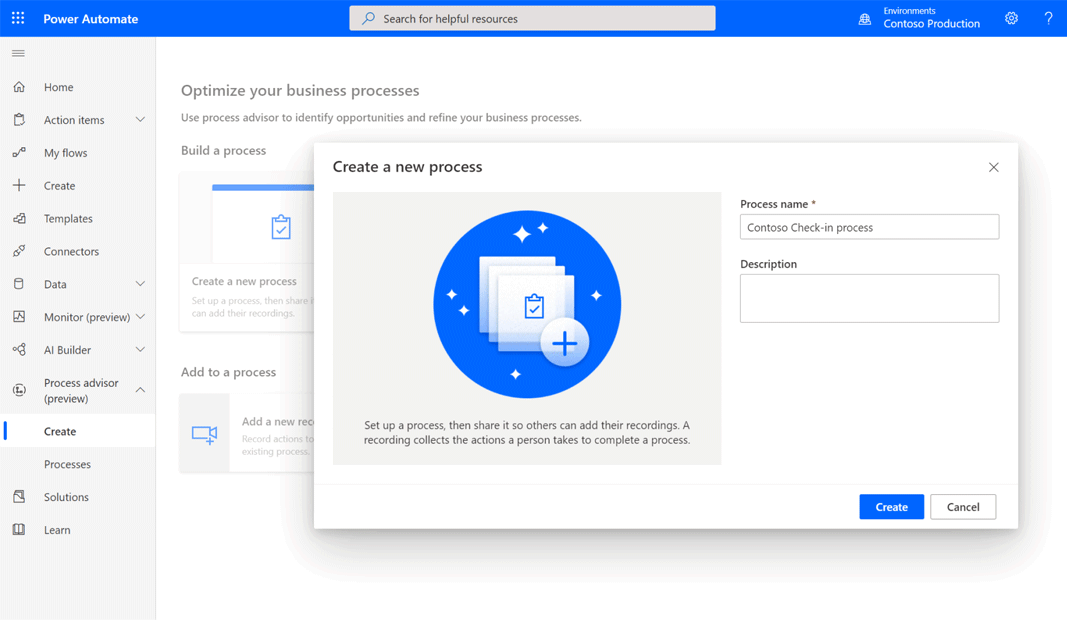Focus the Process name input field

click(x=870, y=227)
